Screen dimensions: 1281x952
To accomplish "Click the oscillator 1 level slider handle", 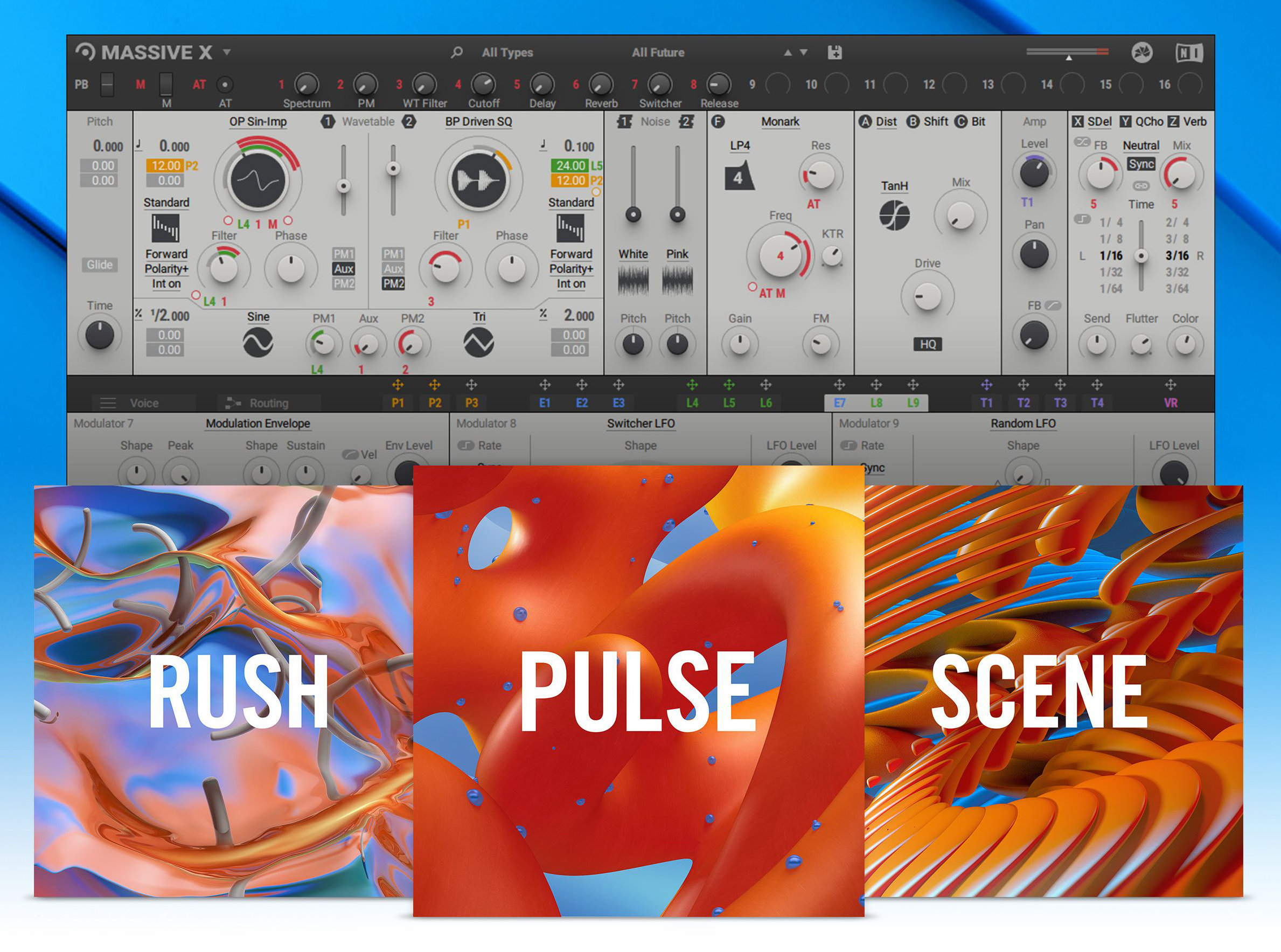I will (x=344, y=186).
